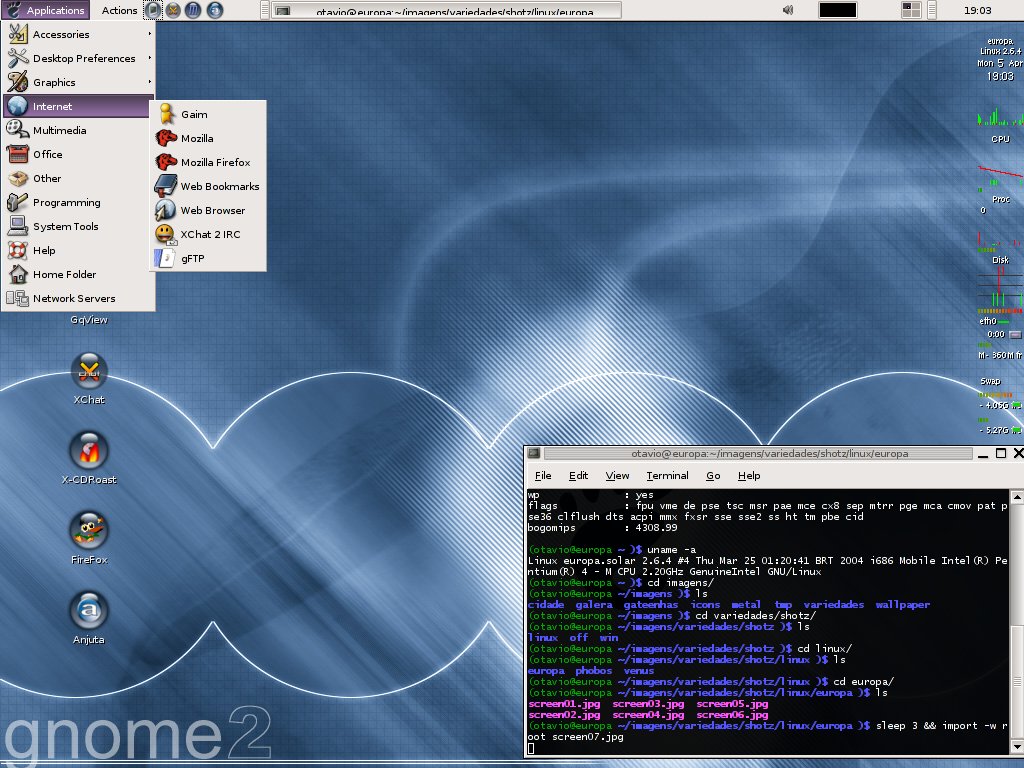Viewport: 1024px width, 768px height.
Task: Open the Terminal menu in menubar
Action: click(x=667, y=475)
